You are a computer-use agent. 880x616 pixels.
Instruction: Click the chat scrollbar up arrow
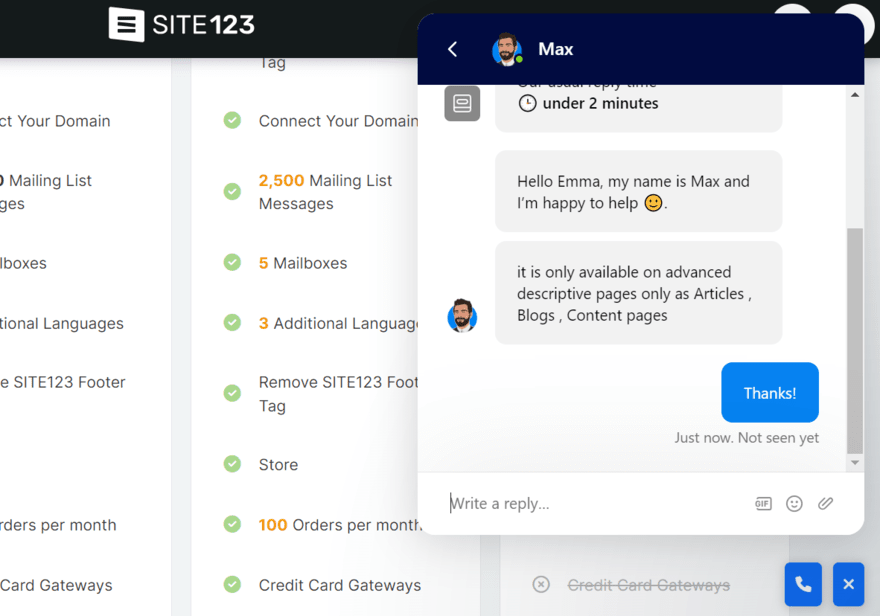click(855, 95)
